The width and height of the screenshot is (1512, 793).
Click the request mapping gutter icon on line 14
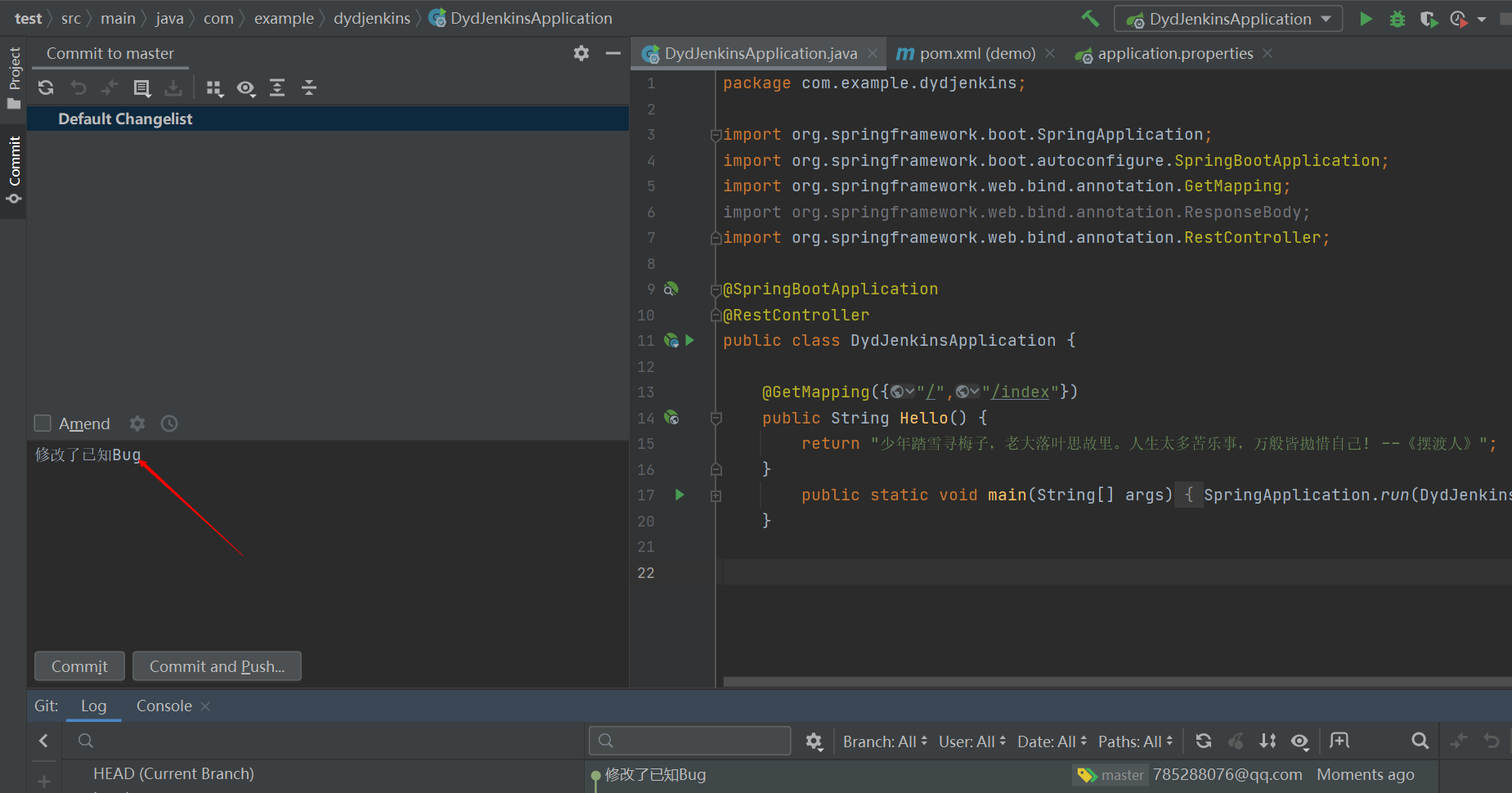[671, 418]
